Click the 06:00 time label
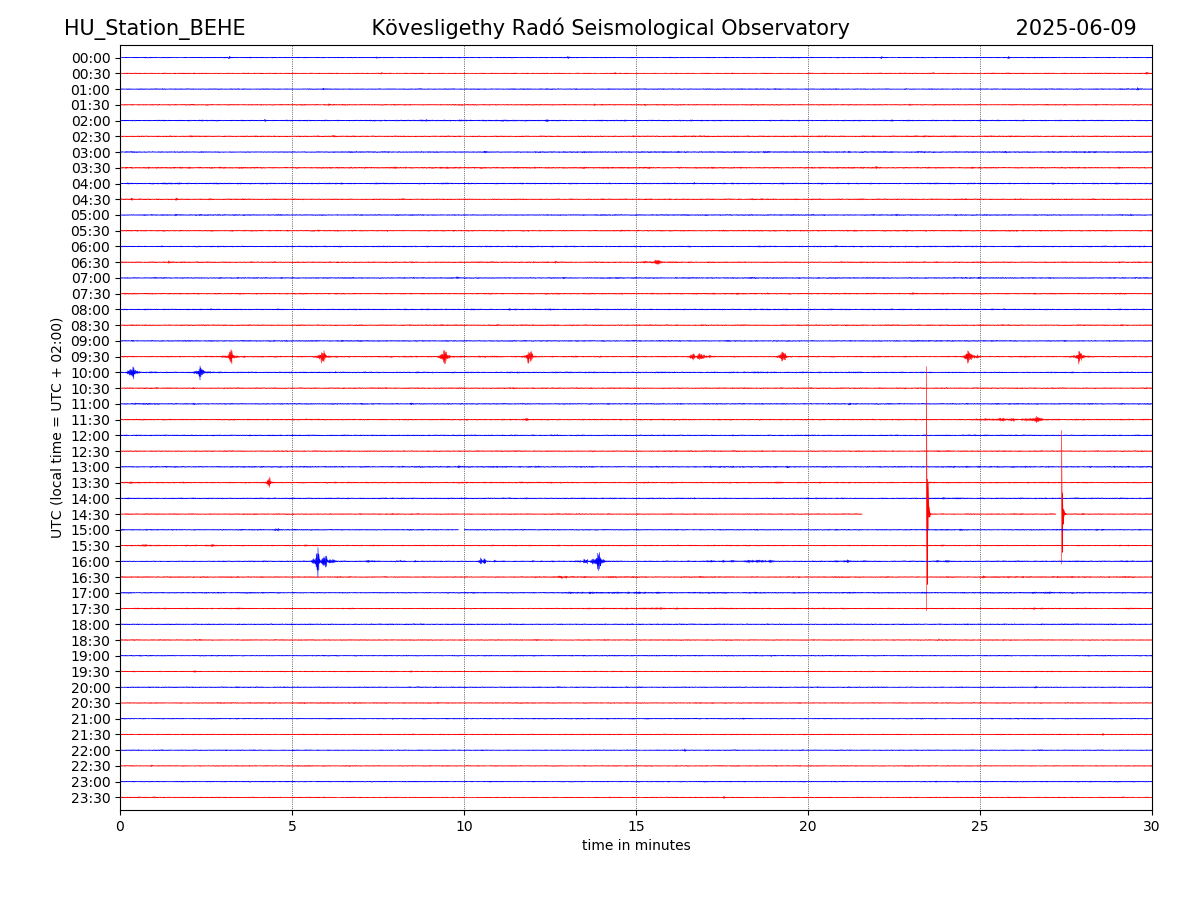The image size is (1200, 900). click(x=91, y=247)
